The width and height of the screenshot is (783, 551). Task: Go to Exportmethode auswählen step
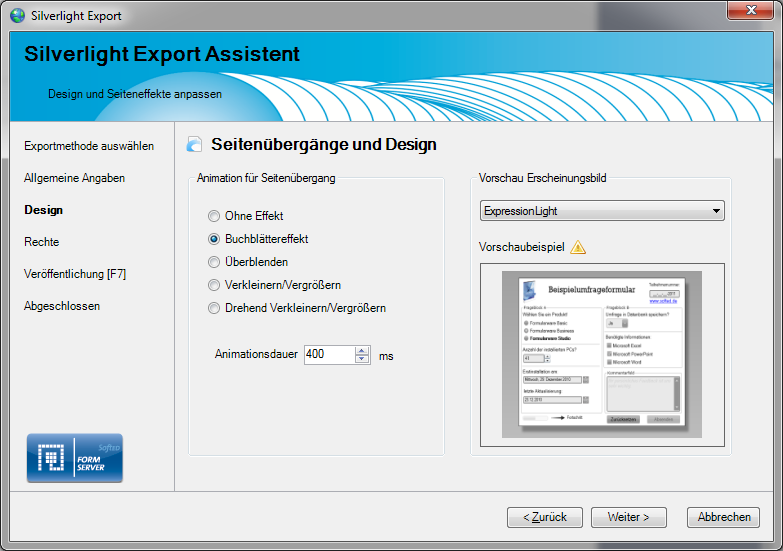tap(89, 146)
